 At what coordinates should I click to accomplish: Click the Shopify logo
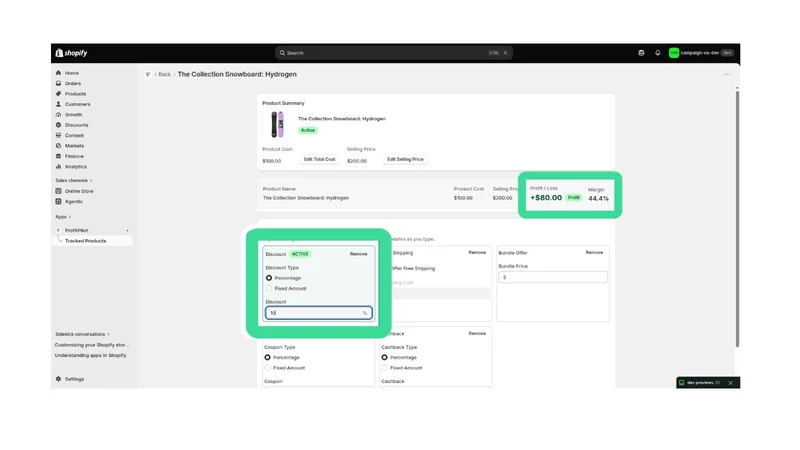(71, 53)
